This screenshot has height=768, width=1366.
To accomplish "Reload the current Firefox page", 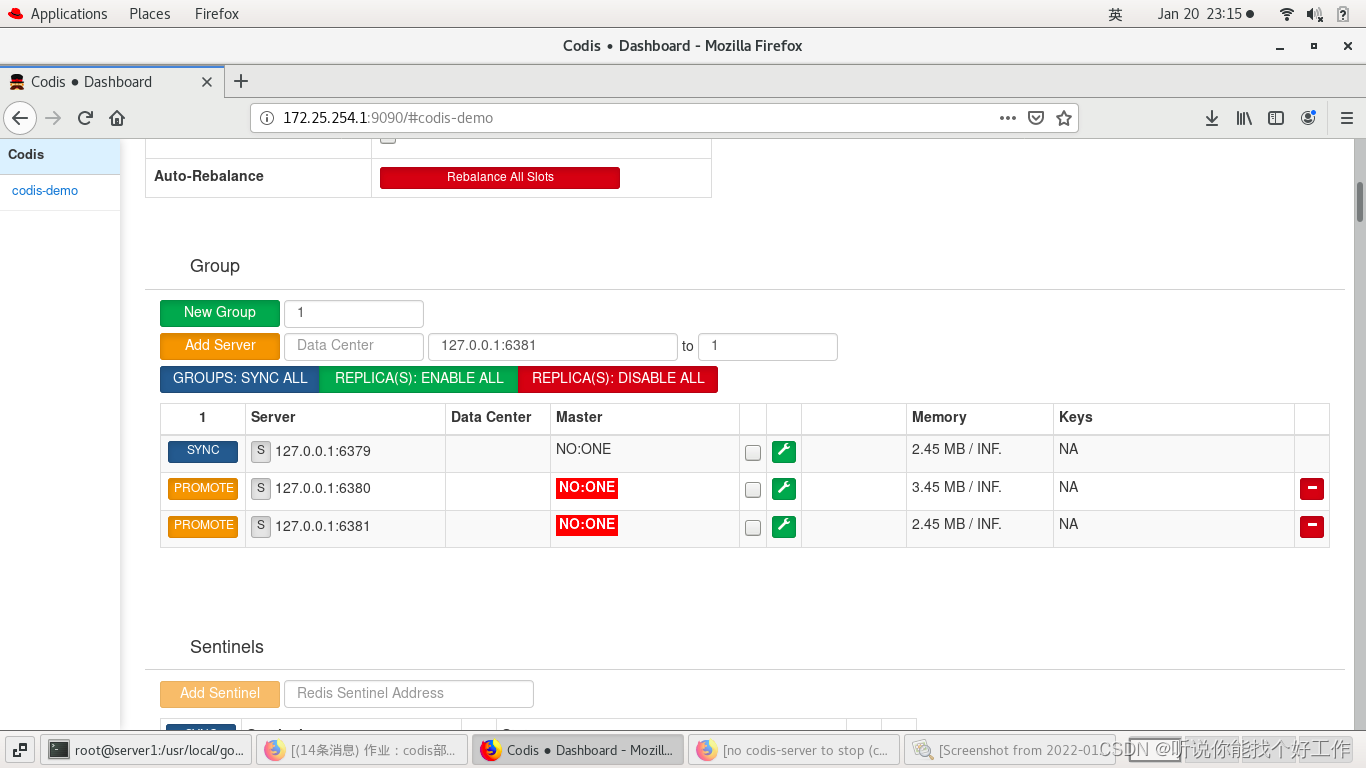I will 85,118.
